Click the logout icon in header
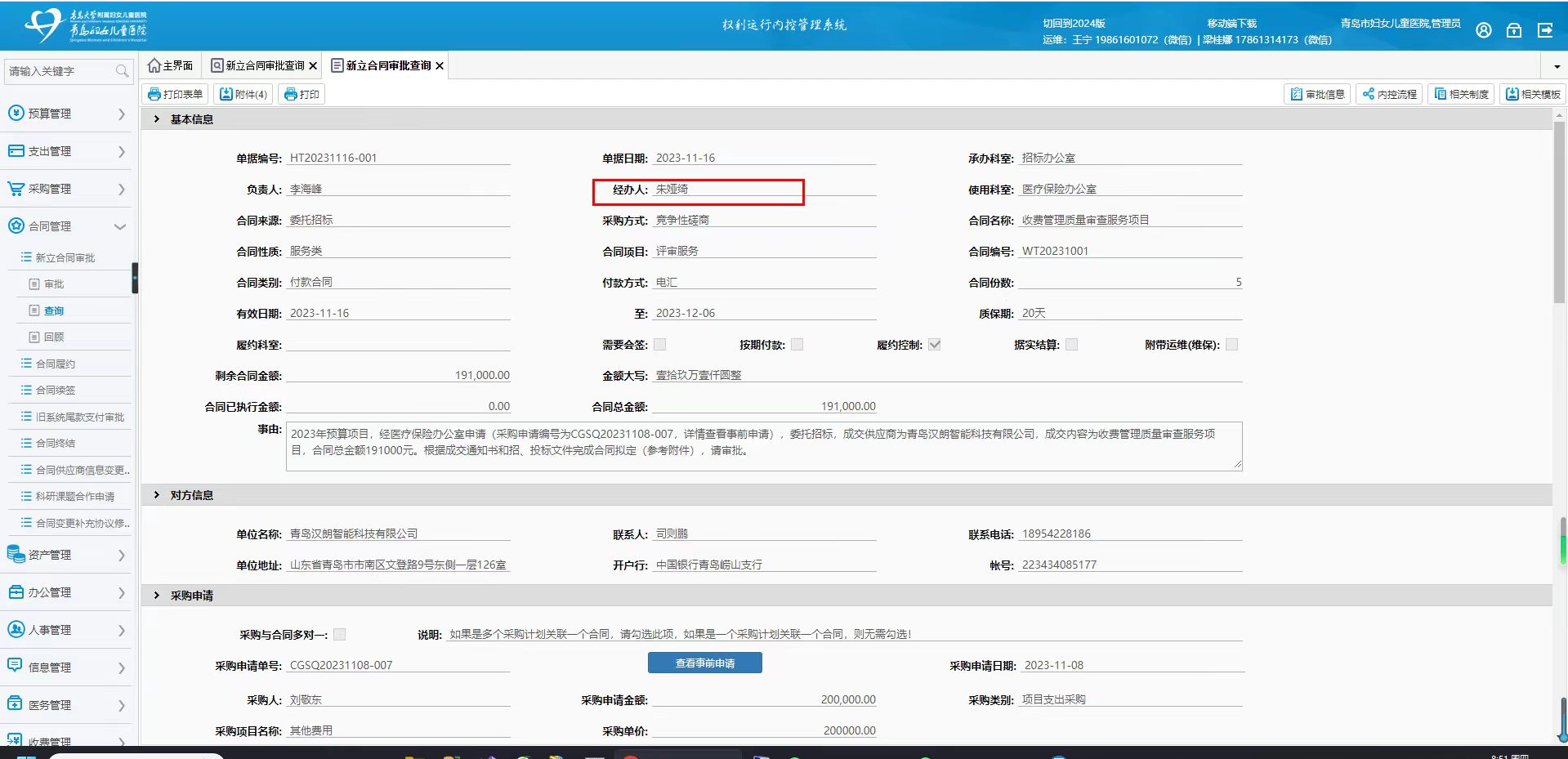The height and width of the screenshot is (759, 1568). [x=1544, y=30]
